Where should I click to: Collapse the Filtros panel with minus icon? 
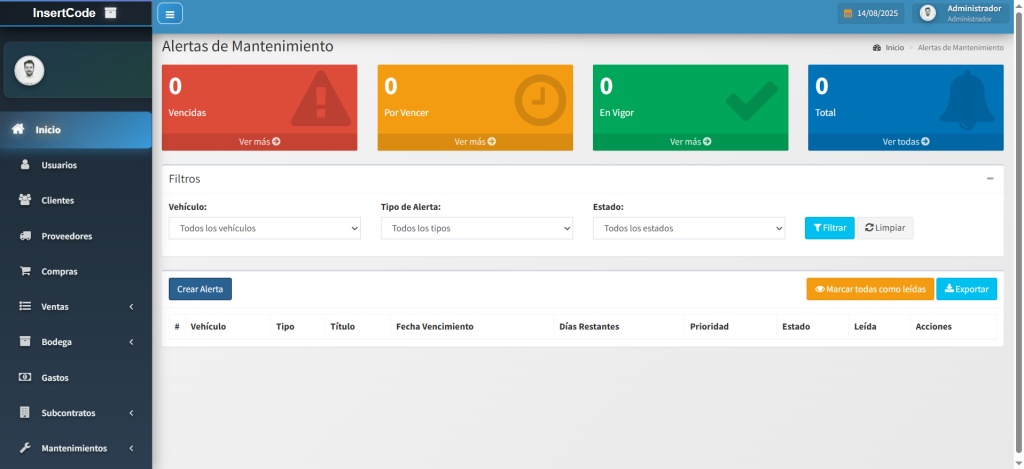[990, 179]
